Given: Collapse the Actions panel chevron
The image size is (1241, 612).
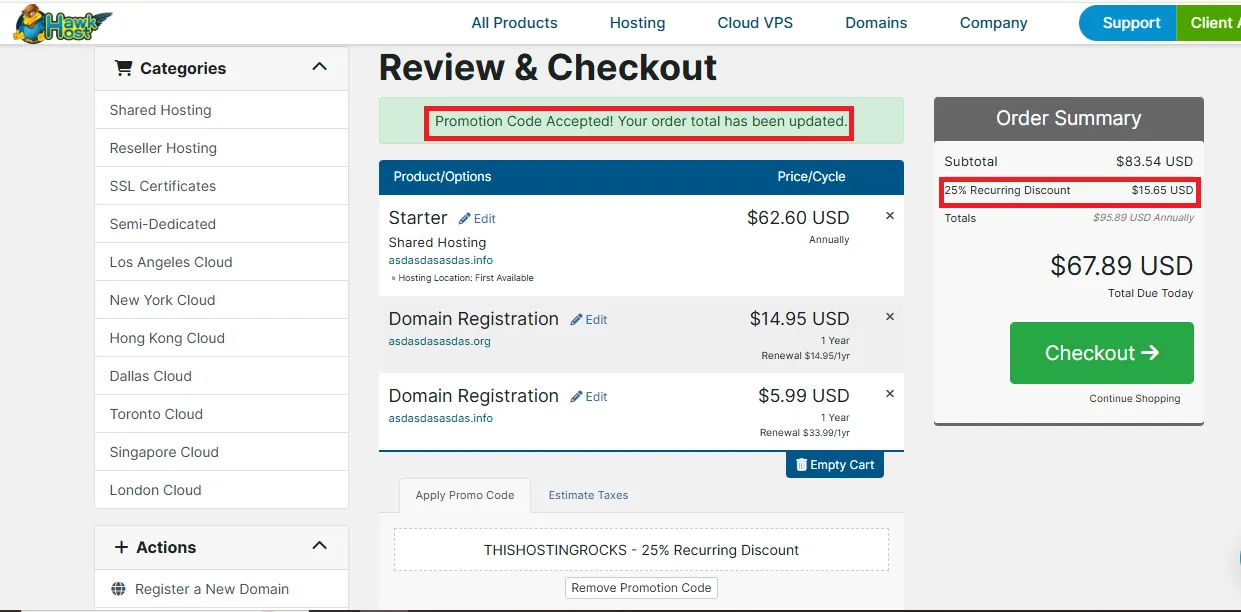Looking at the screenshot, I should (320, 546).
